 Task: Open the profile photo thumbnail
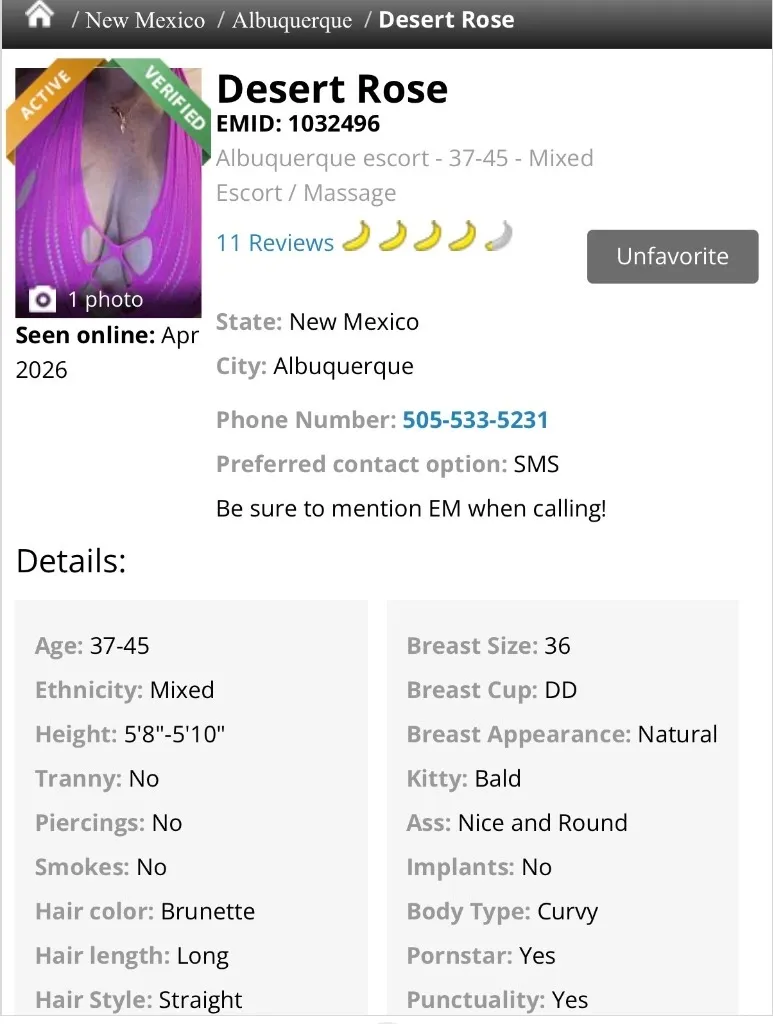point(109,190)
